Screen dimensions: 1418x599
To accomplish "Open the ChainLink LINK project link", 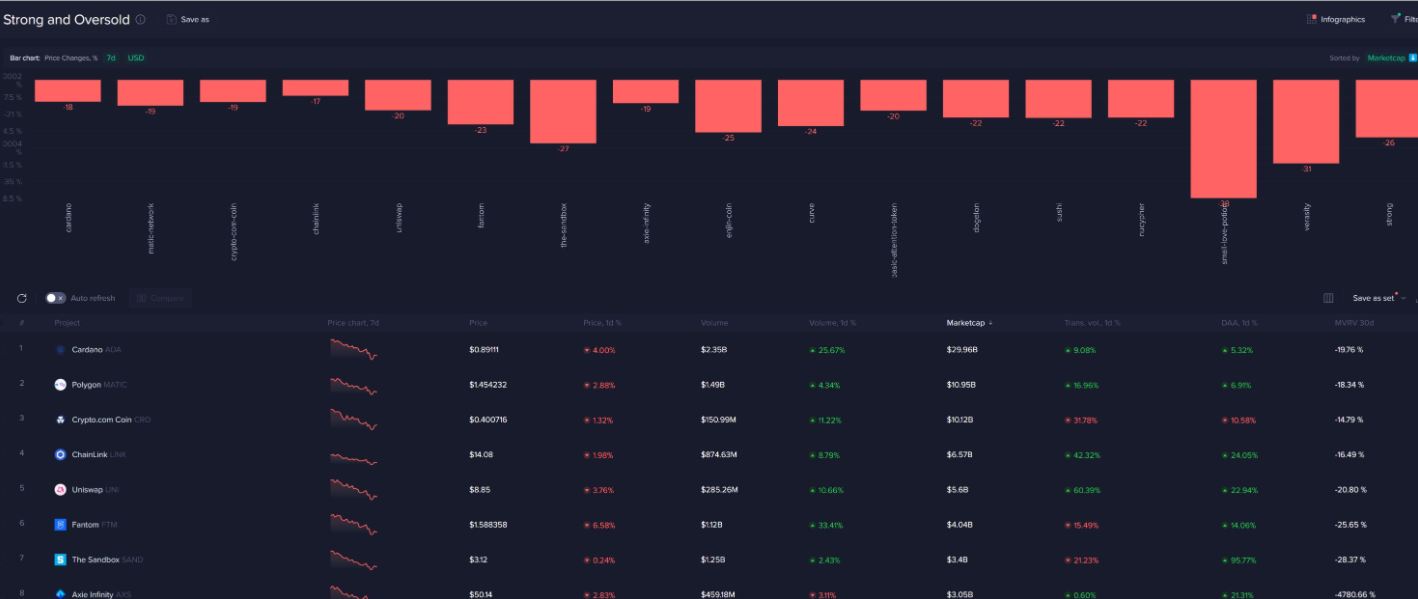I will pos(98,455).
